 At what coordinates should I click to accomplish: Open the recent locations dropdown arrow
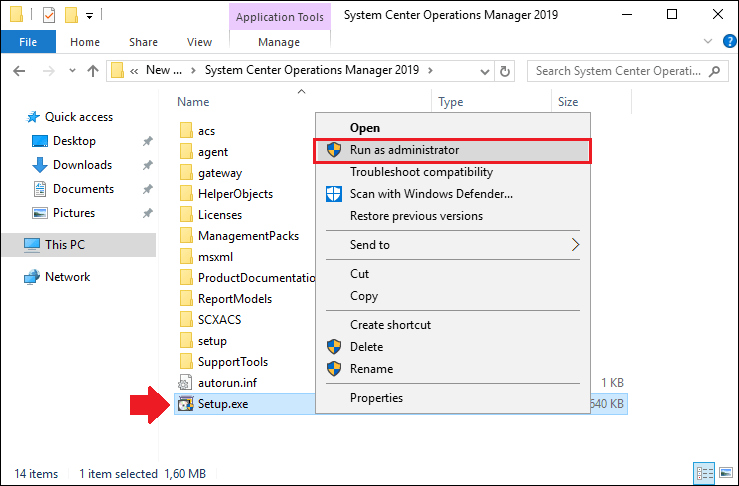point(72,71)
